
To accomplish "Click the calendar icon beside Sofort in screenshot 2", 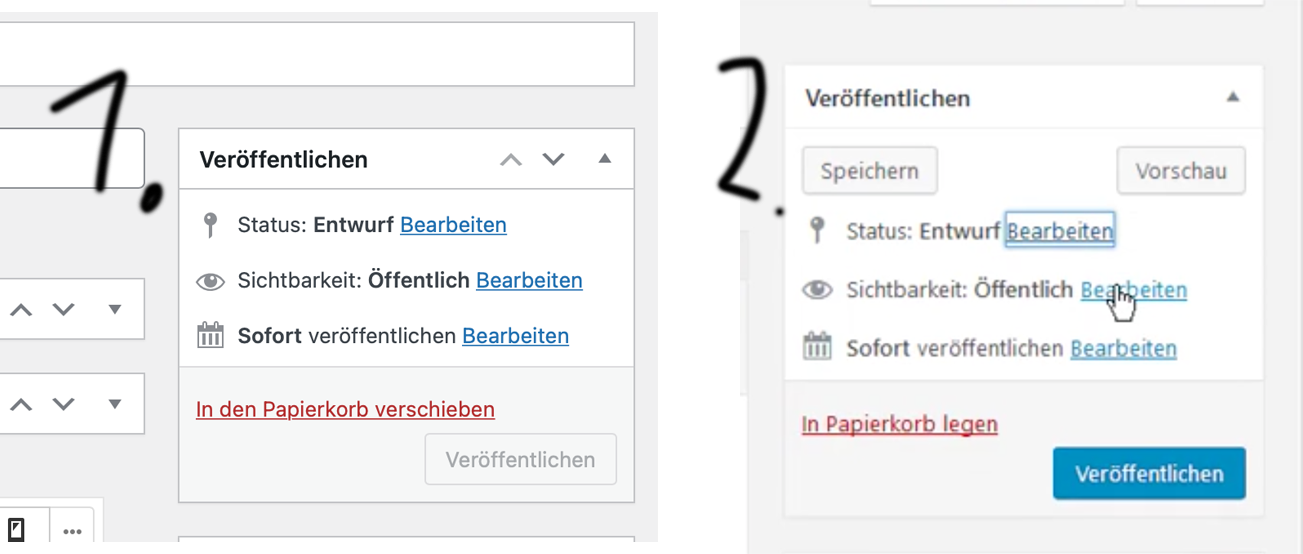I will 817,347.
